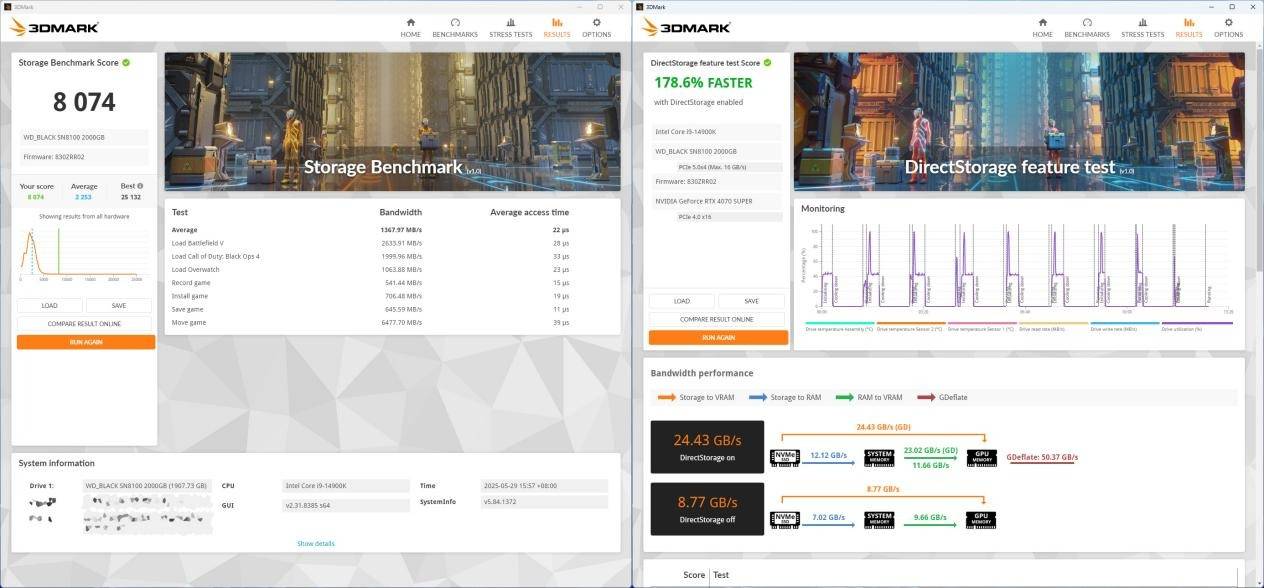The width and height of the screenshot is (1264, 588).
Task: Toggle Drive write rate (MB/s) legend series
Action: tap(1125, 327)
